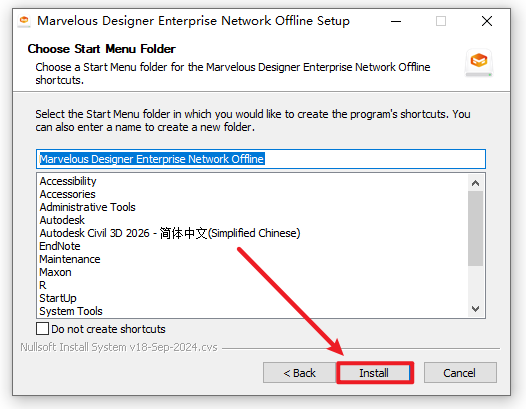
Task: Select the Autodesk folder entry
Action: (62, 220)
